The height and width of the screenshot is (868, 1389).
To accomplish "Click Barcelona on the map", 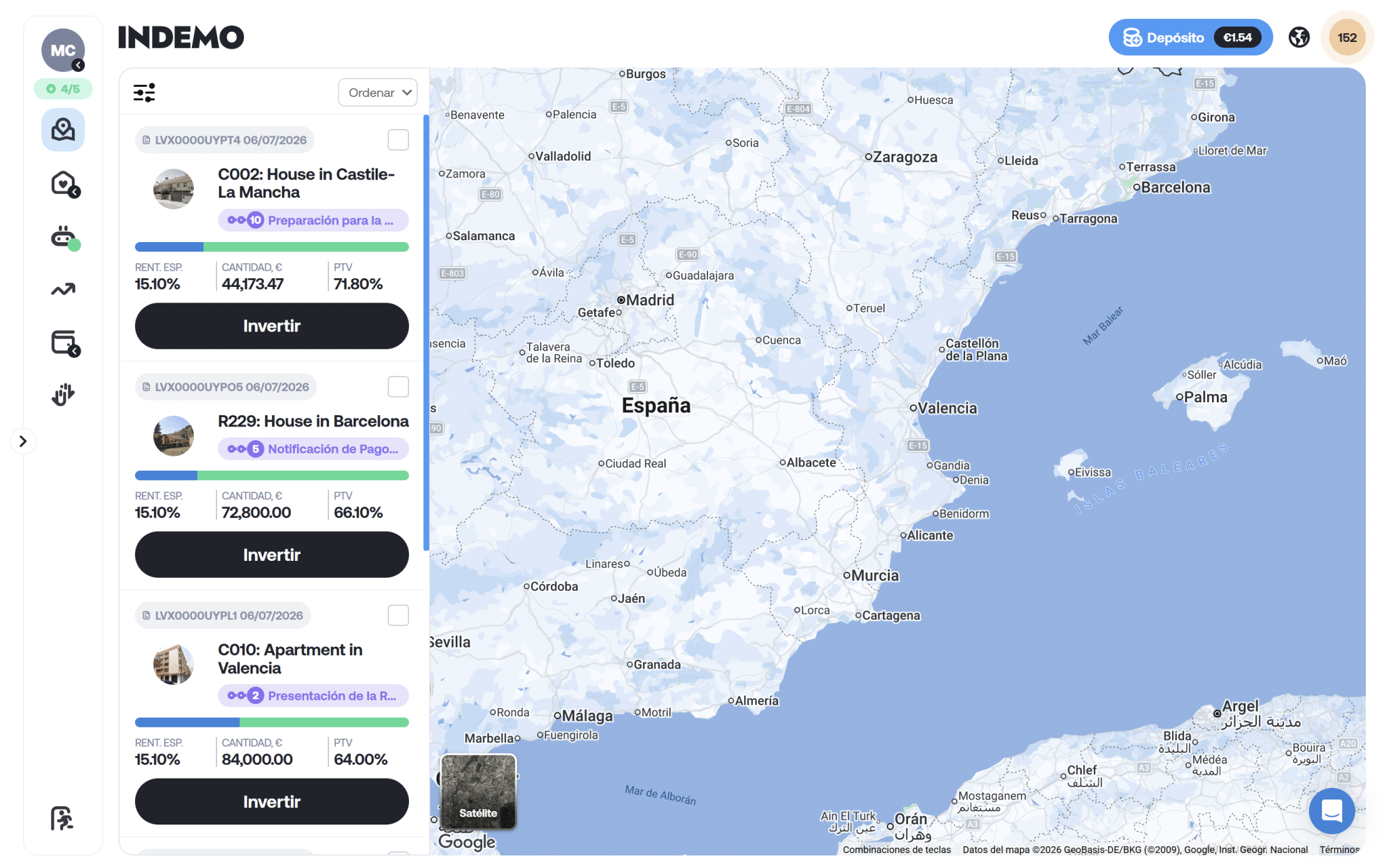I will [x=1175, y=187].
